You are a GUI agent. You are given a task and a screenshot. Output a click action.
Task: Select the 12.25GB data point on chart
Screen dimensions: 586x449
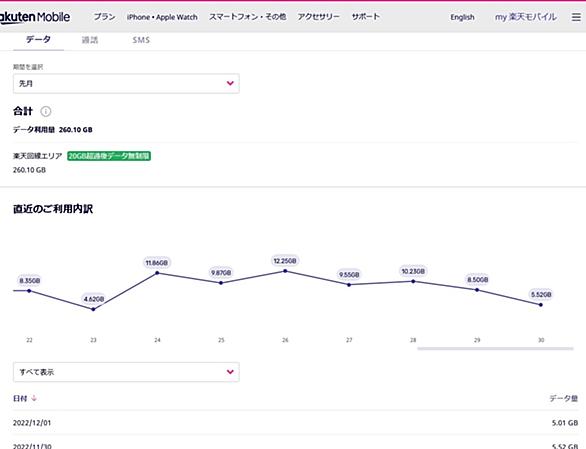click(285, 271)
